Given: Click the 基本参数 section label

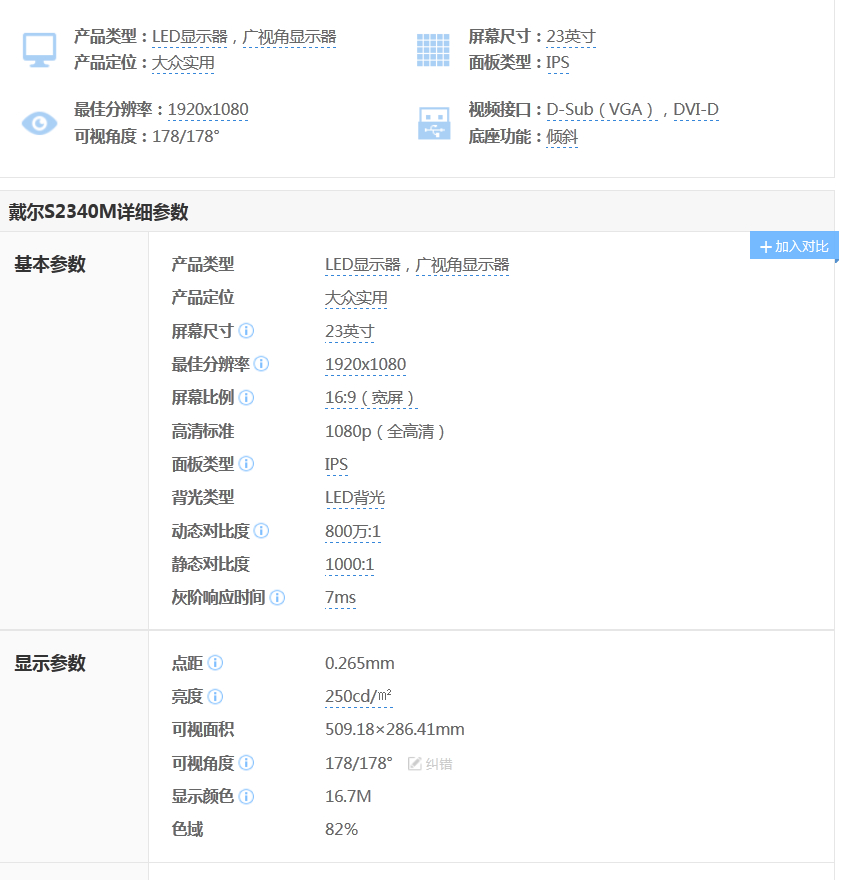Looking at the screenshot, I should pos(50,264).
